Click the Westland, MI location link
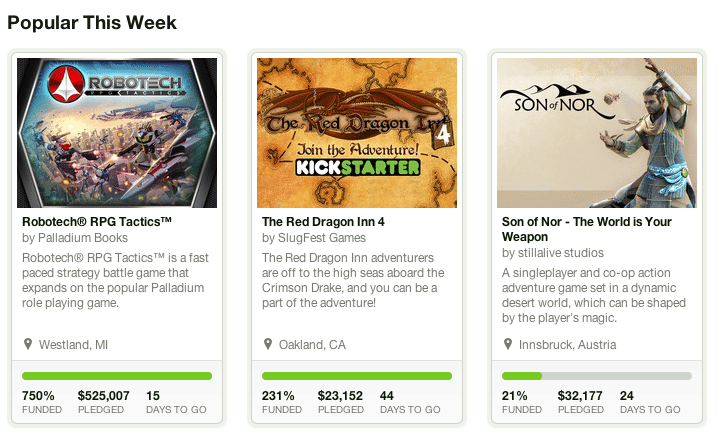721x441 pixels. 73,345
